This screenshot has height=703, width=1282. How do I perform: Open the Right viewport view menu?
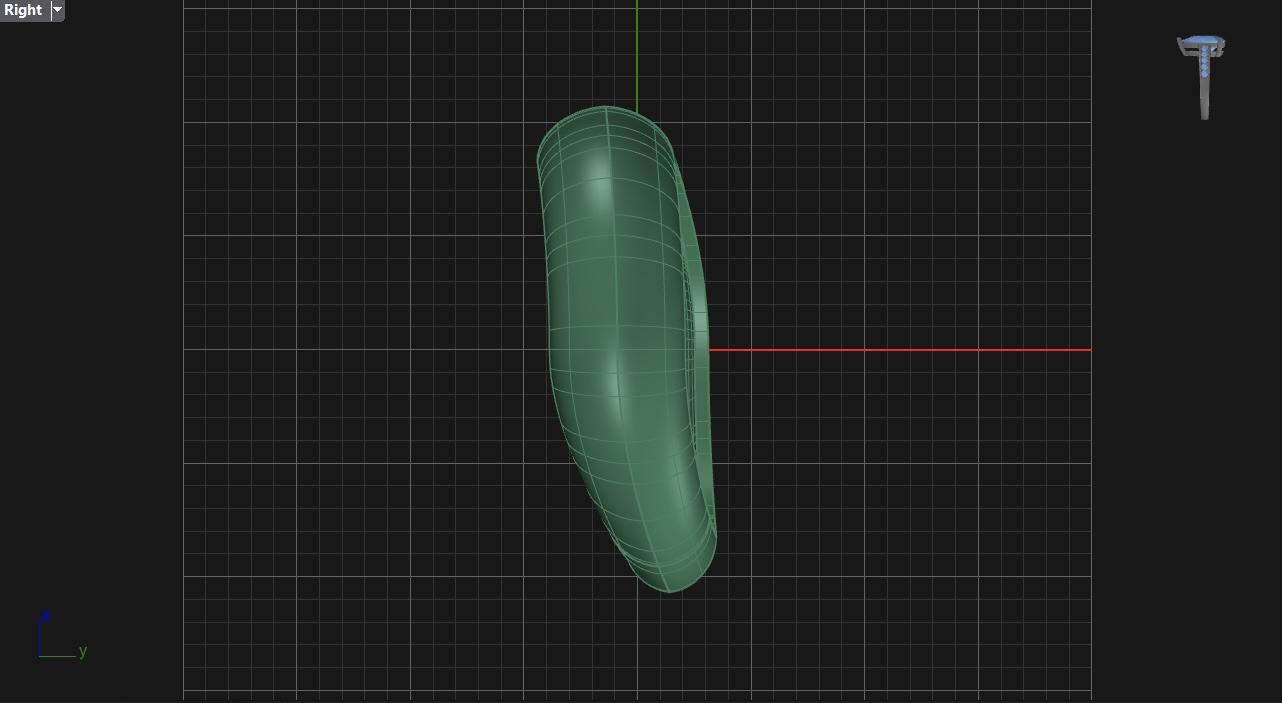(x=57, y=10)
